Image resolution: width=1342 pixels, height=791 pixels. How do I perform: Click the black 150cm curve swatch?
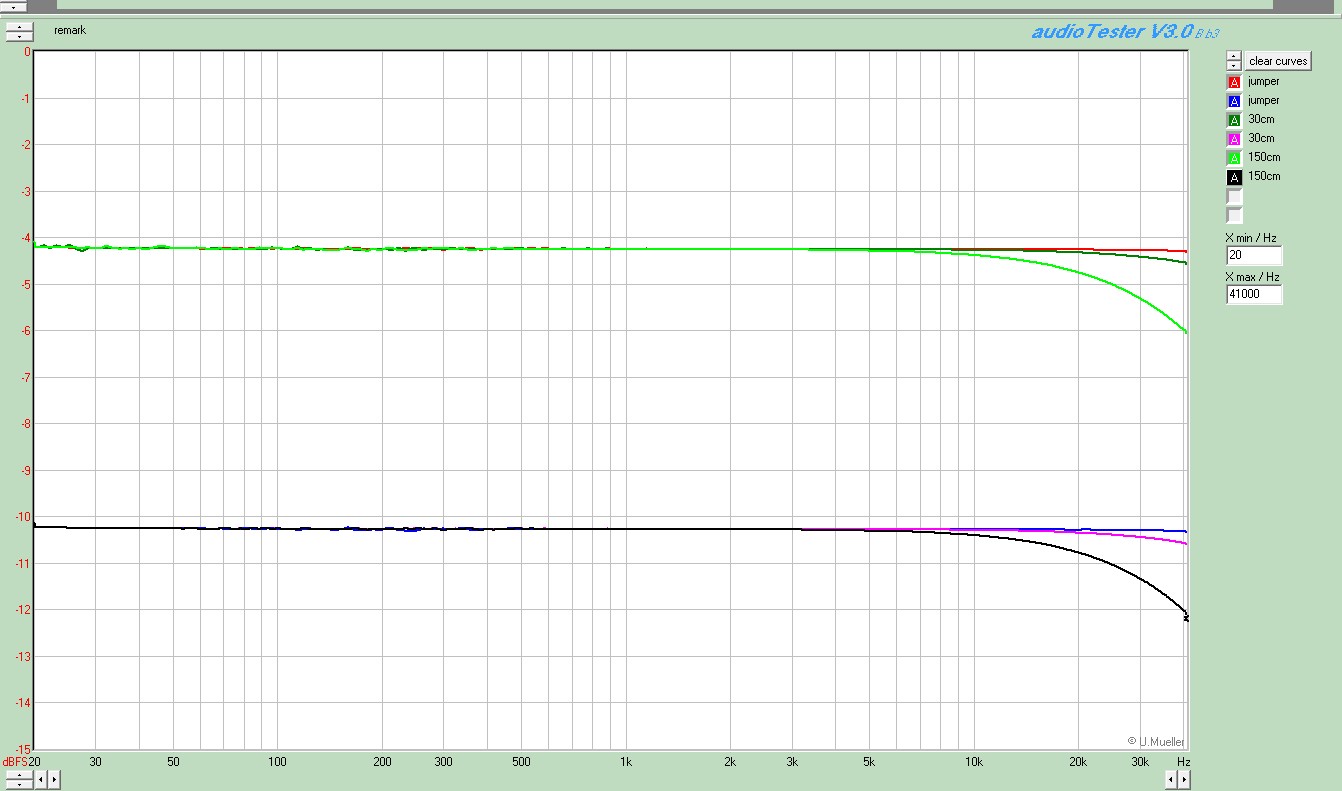[1234, 177]
